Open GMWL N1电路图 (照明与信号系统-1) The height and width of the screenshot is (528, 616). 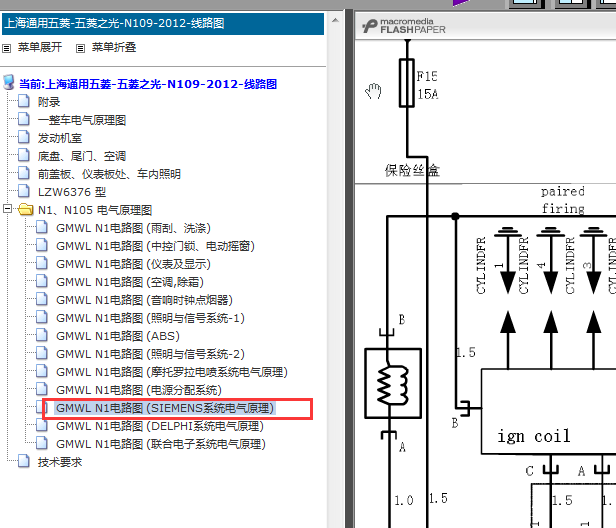[150, 318]
